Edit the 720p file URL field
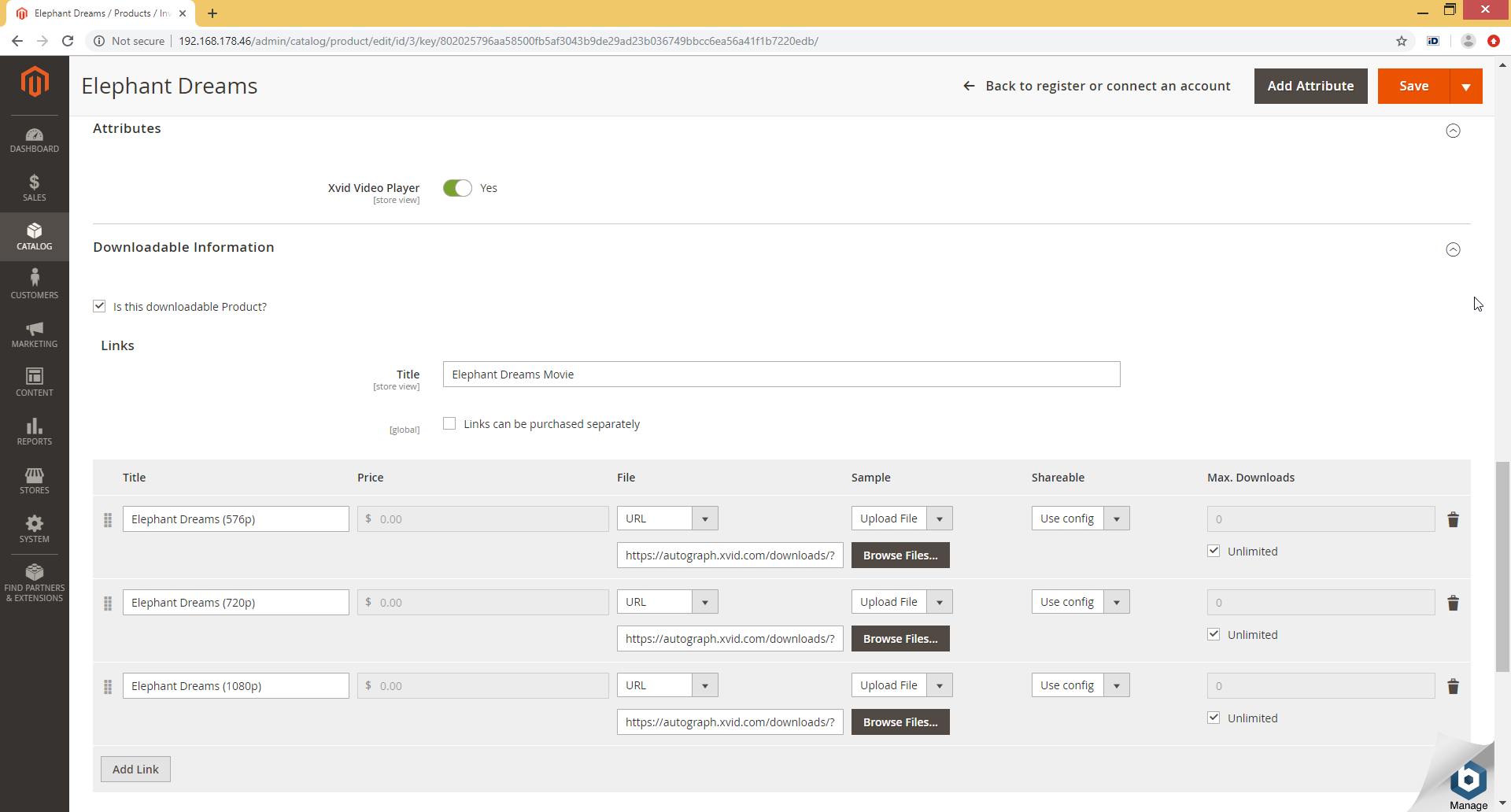Image resolution: width=1511 pixels, height=812 pixels. pyautogui.click(x=730, y=639)
